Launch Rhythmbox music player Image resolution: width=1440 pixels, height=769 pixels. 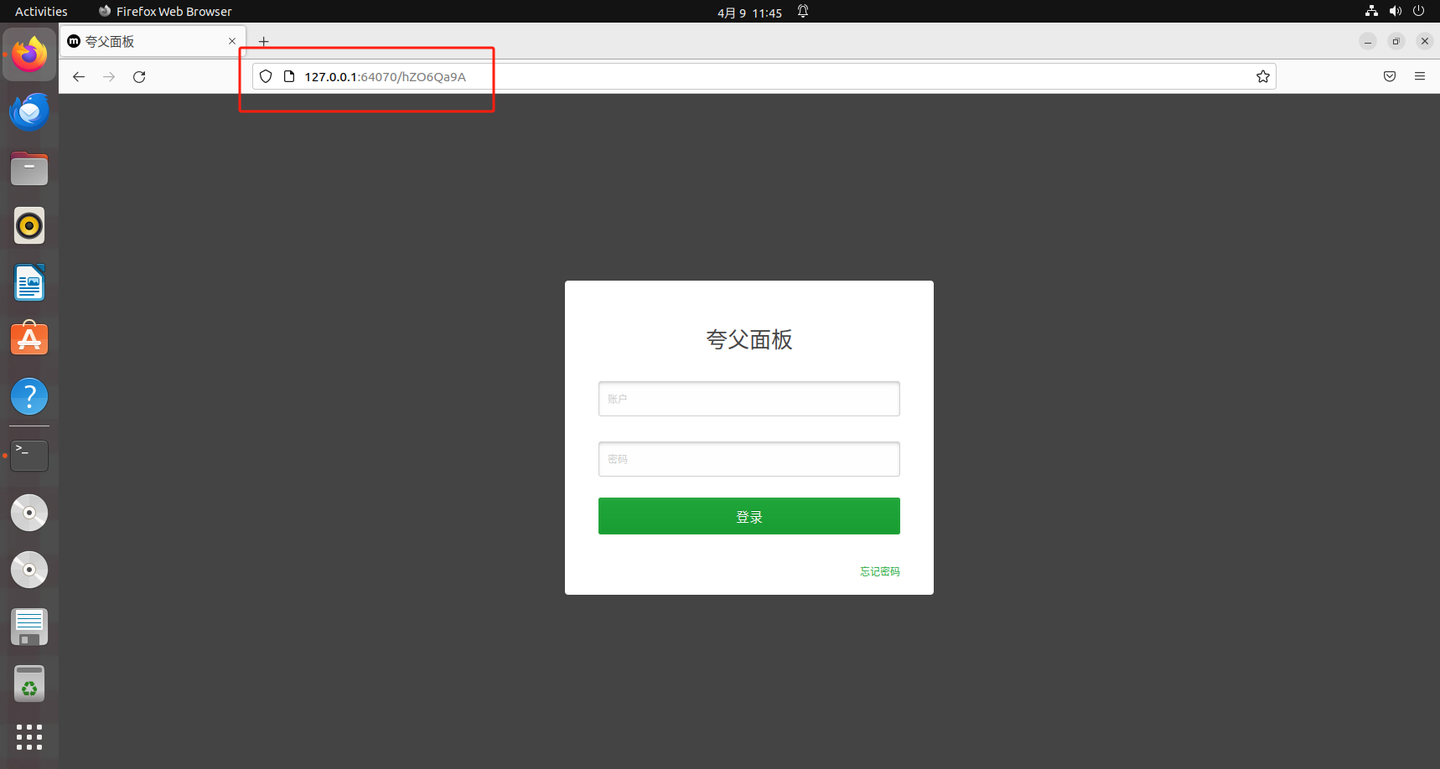tap(29, 225)
